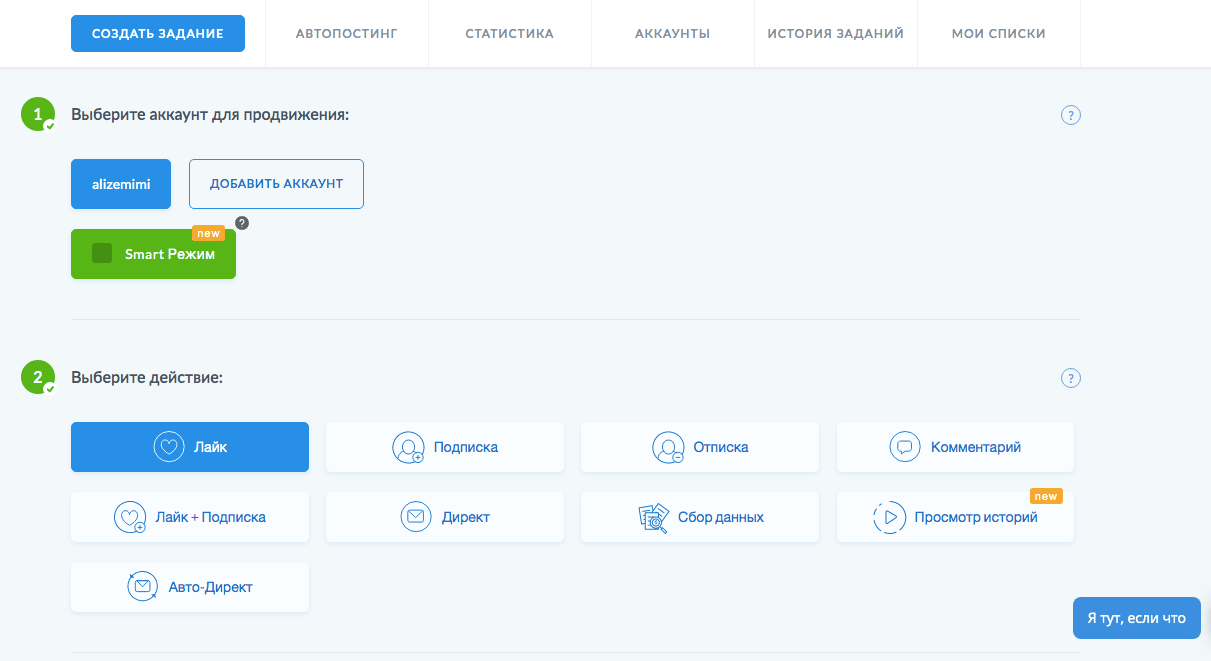
Task: Go to История заданий tab
Action: tap(835, 34)
